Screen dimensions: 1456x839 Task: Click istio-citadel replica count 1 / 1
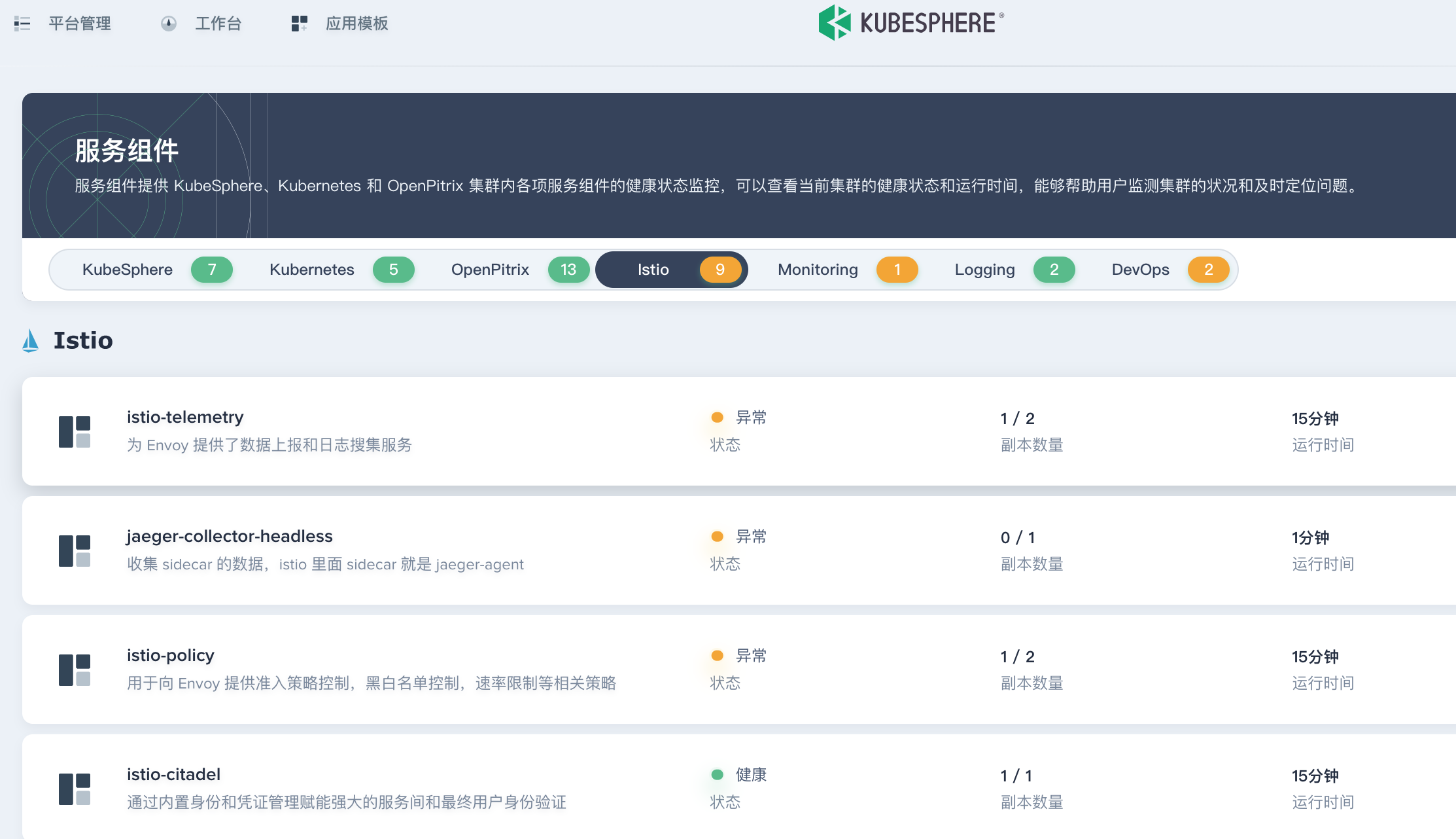[1016, 776]
